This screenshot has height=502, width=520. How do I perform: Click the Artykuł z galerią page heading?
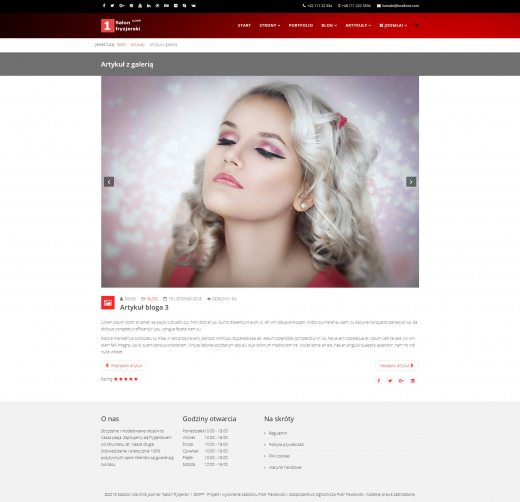point(127,64)
